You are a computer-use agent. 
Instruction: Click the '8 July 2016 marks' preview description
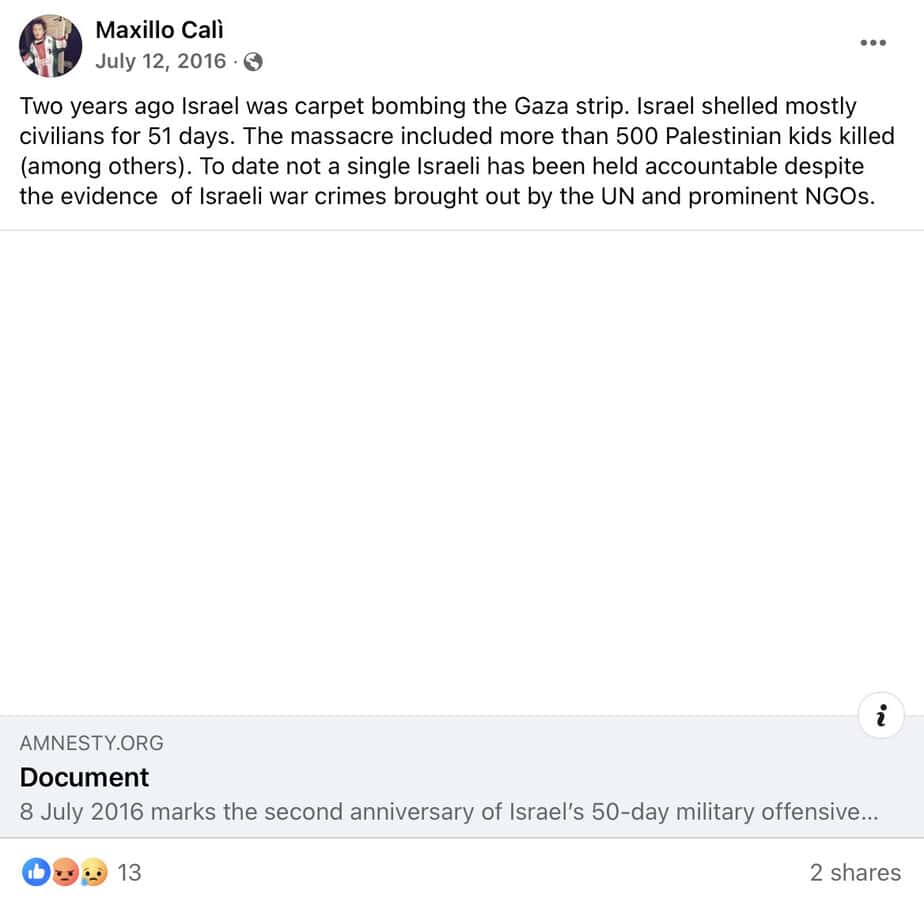448,811
